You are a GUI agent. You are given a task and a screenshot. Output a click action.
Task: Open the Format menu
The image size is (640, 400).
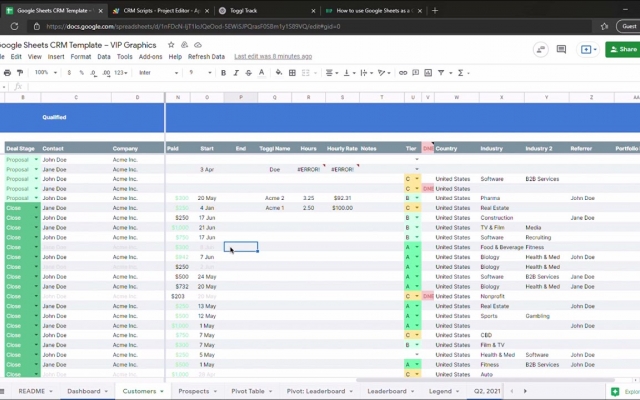(81, 57)
